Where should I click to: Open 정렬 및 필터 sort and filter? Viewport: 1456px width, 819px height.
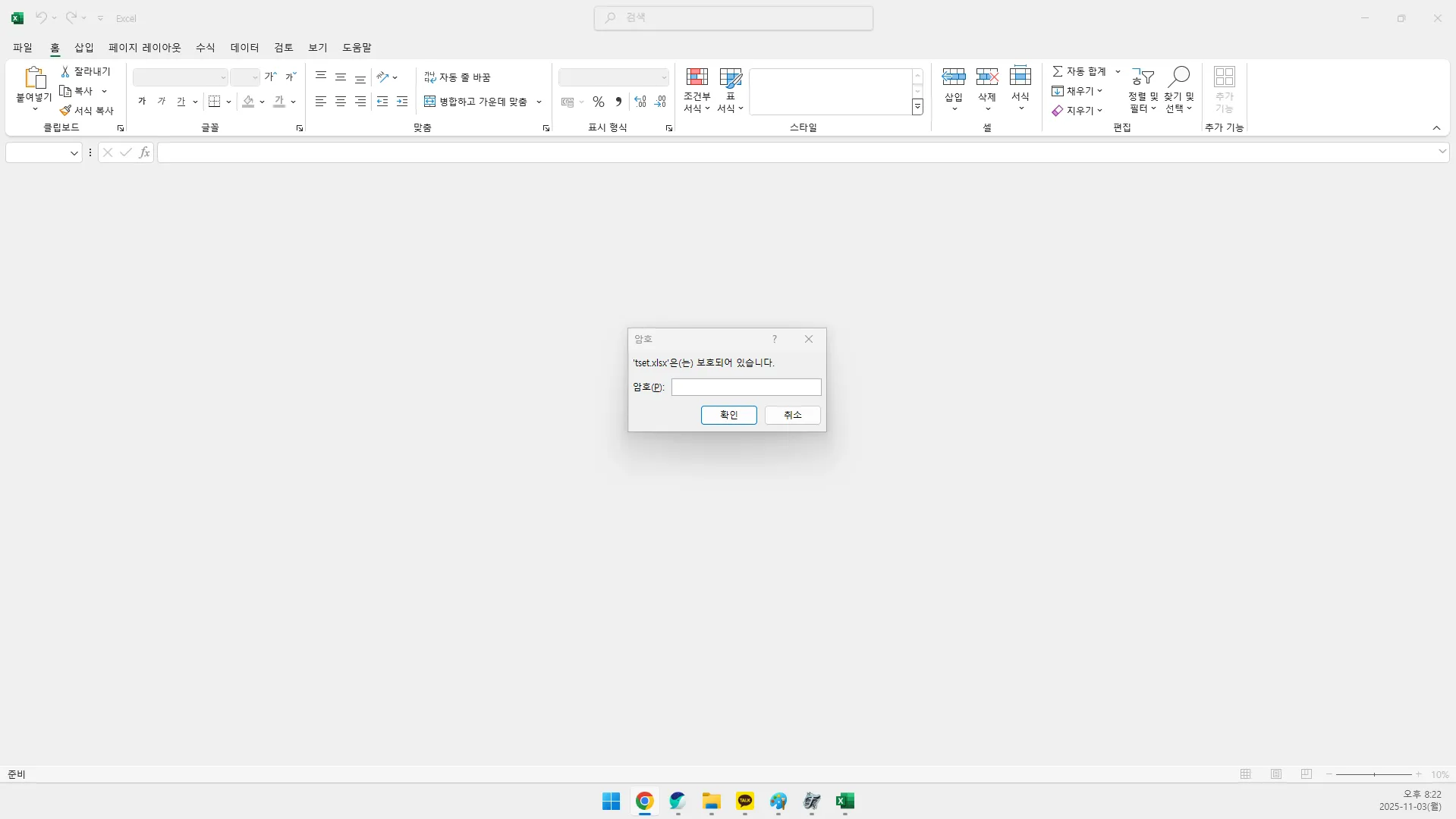click(1142, 91)
